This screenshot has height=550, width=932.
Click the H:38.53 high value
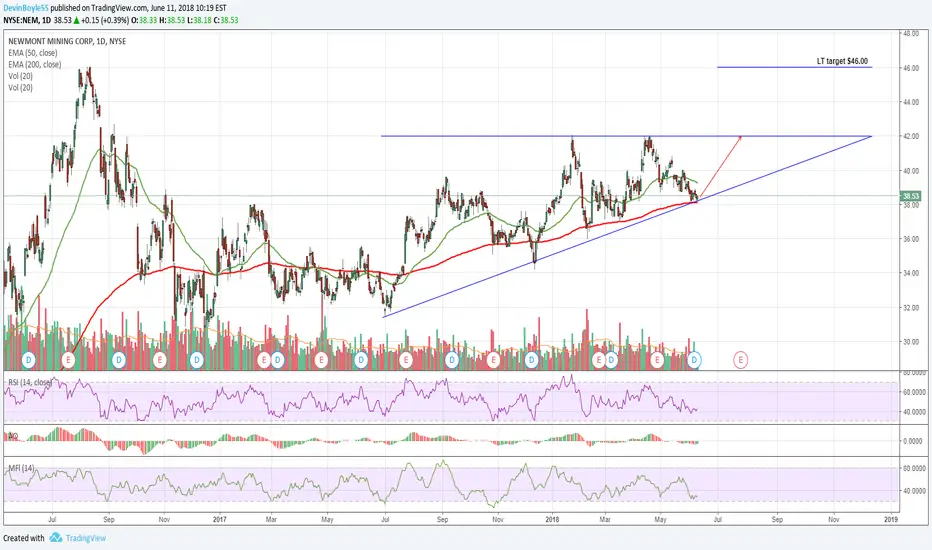click(x=172, y=20)
